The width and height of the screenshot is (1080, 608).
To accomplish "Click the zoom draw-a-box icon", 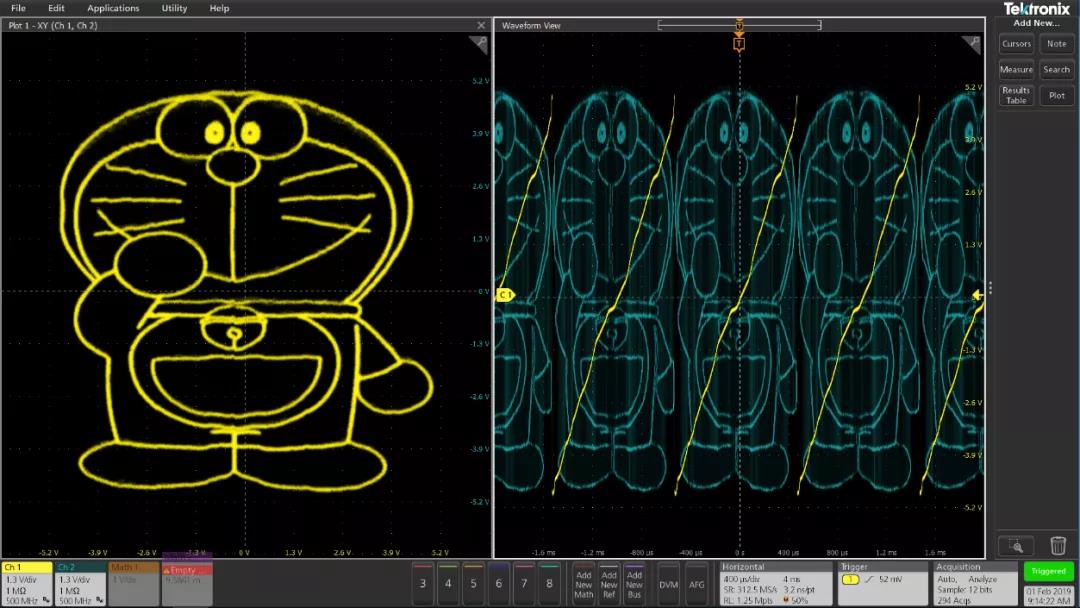I will [1016, 545].
